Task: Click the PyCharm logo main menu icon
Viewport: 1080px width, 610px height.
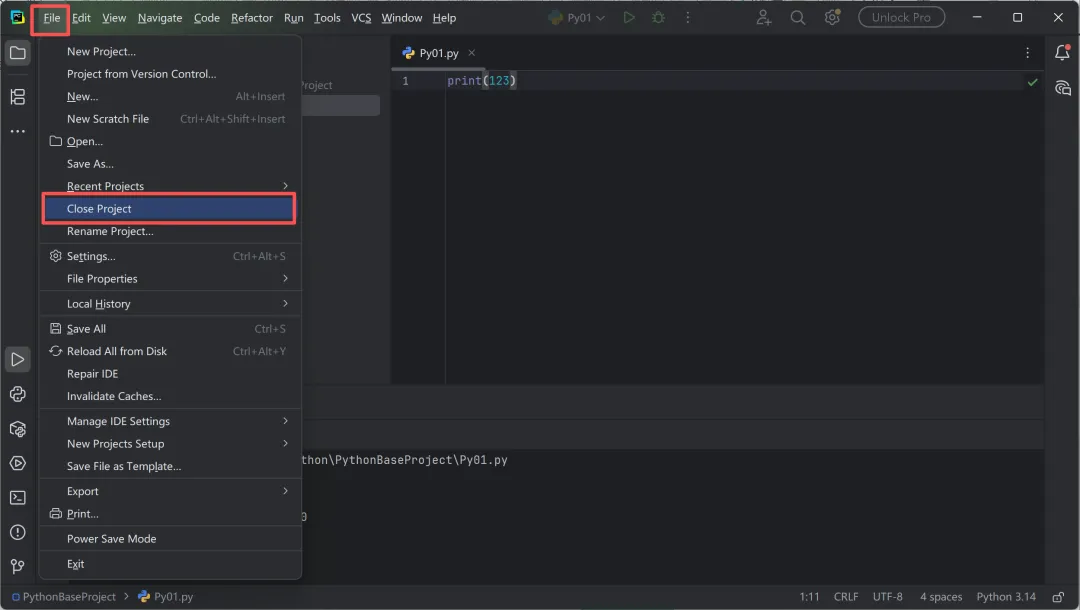Action: pyautogui.click(x=17, y=17)
